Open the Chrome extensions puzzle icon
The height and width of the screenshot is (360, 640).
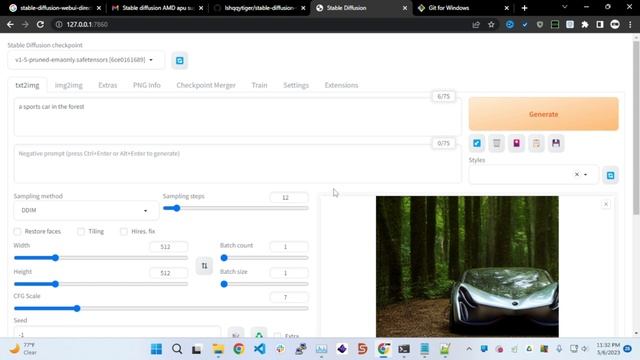pos(585,24)
